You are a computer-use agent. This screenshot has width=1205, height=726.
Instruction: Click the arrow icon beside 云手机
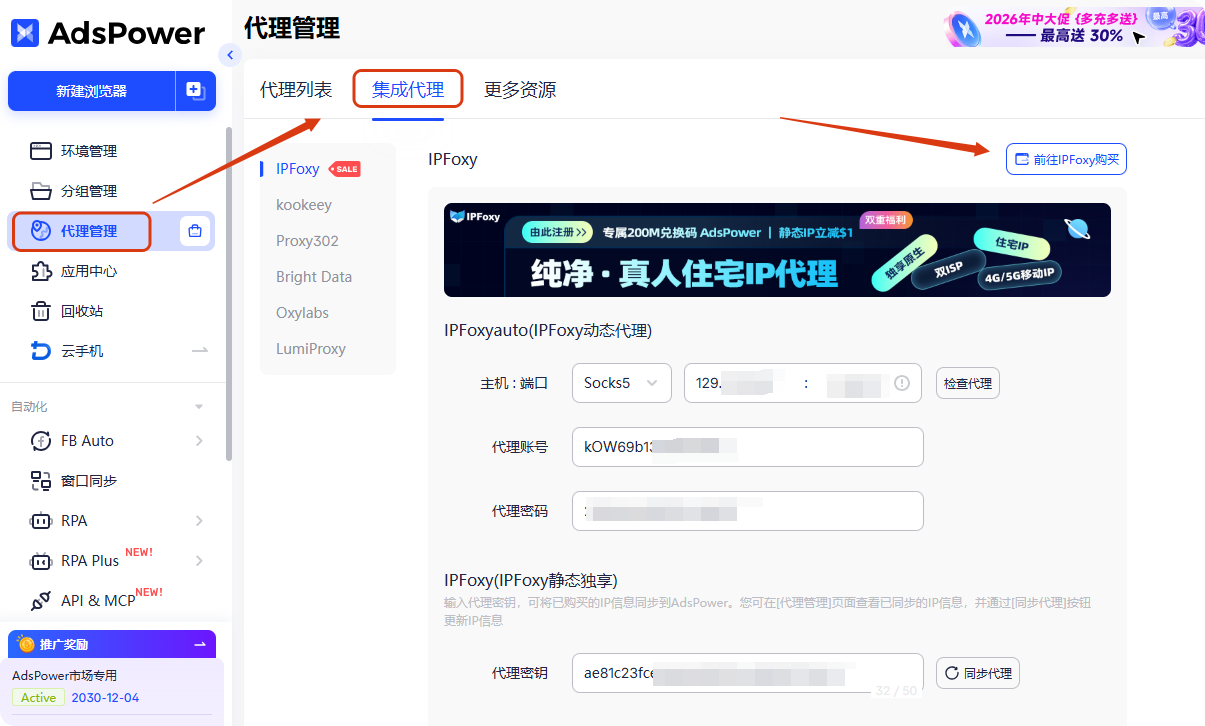click(x=200, y=351)
